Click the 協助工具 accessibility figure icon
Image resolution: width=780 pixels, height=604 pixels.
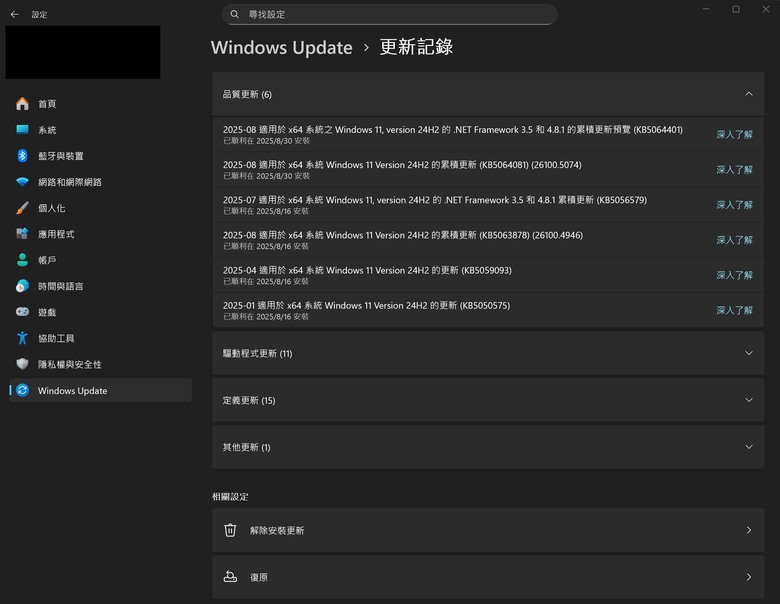click(x=22, y=338)
